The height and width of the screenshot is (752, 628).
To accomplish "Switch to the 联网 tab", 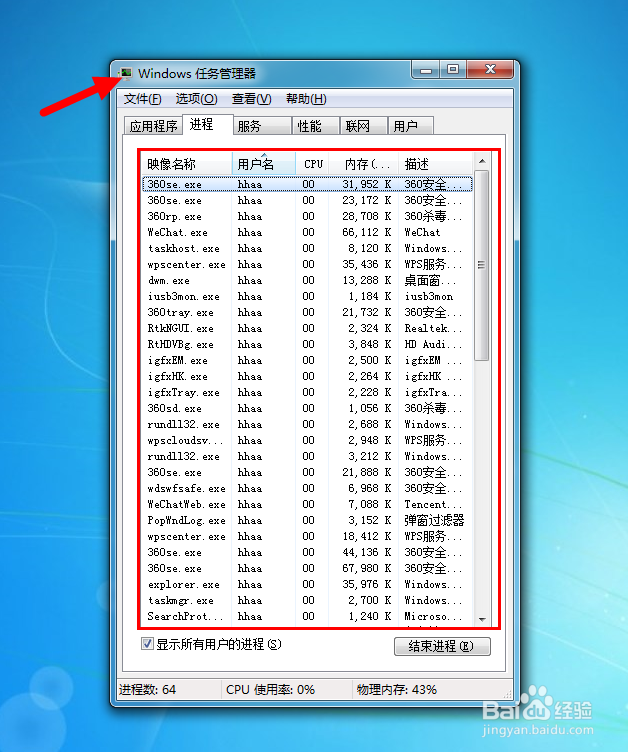I will [x=364, y=126].
